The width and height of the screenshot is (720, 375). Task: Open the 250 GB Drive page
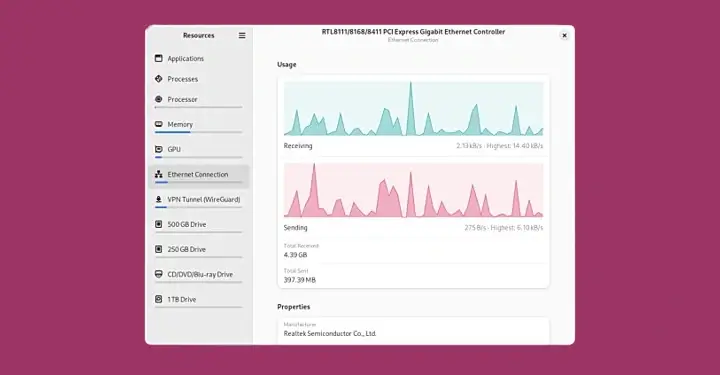click(x=198, y=252)
